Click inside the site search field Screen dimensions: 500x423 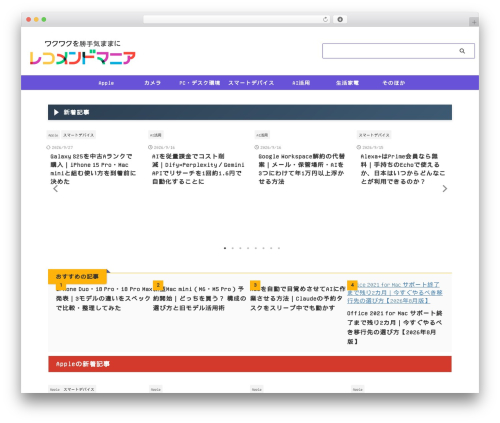(x=398, y=51)
